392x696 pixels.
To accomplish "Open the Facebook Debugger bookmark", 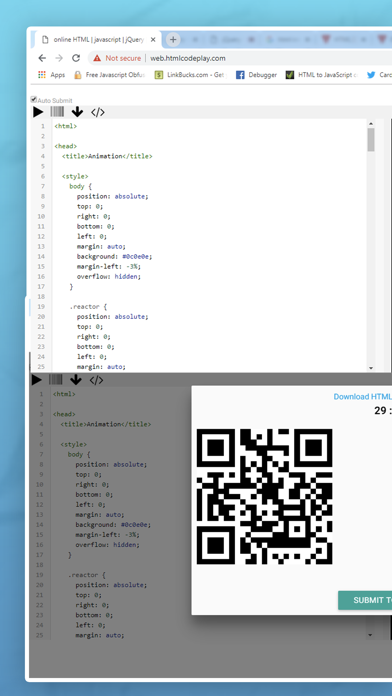I will (x=257, y=75).
